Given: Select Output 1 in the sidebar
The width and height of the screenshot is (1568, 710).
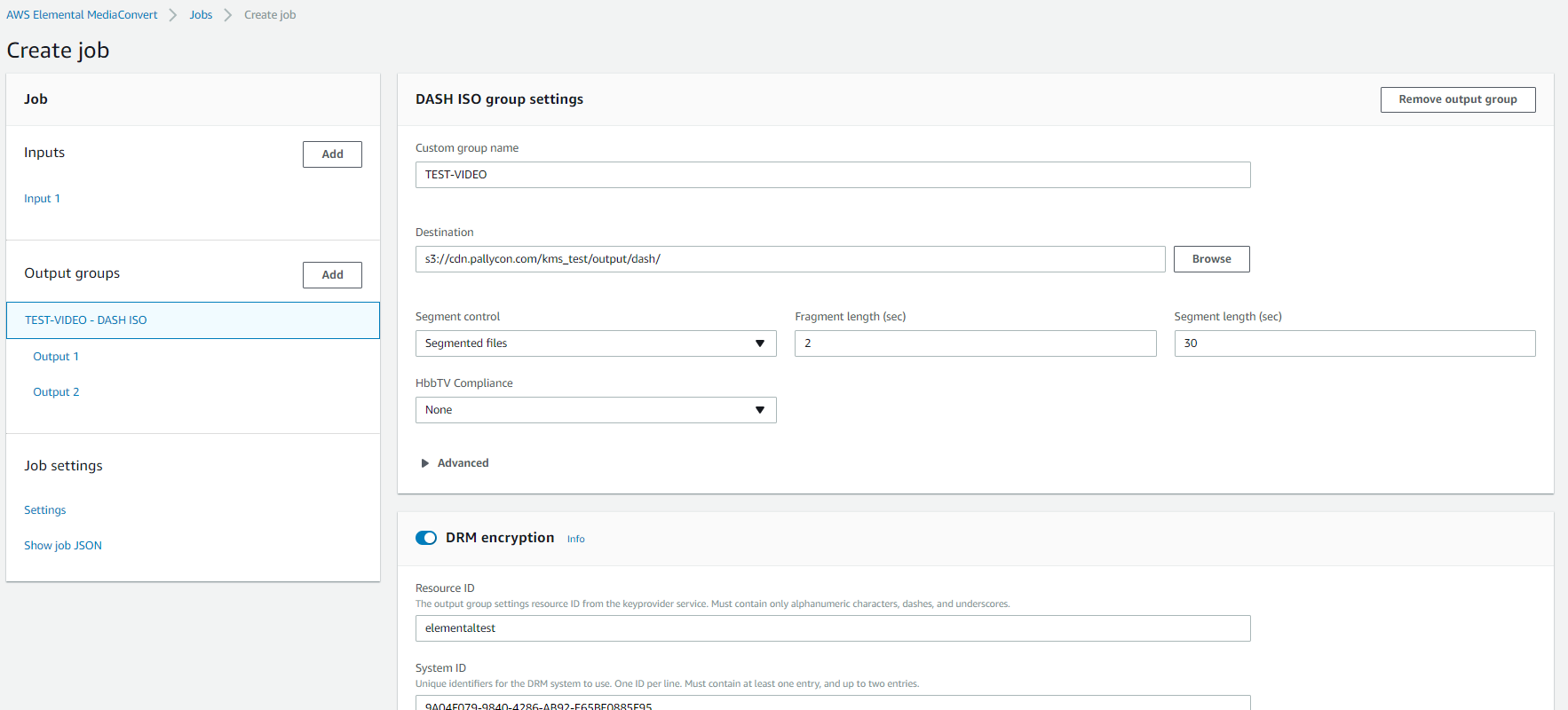Looking at the screenshot, I should click(x=56, y=357).
